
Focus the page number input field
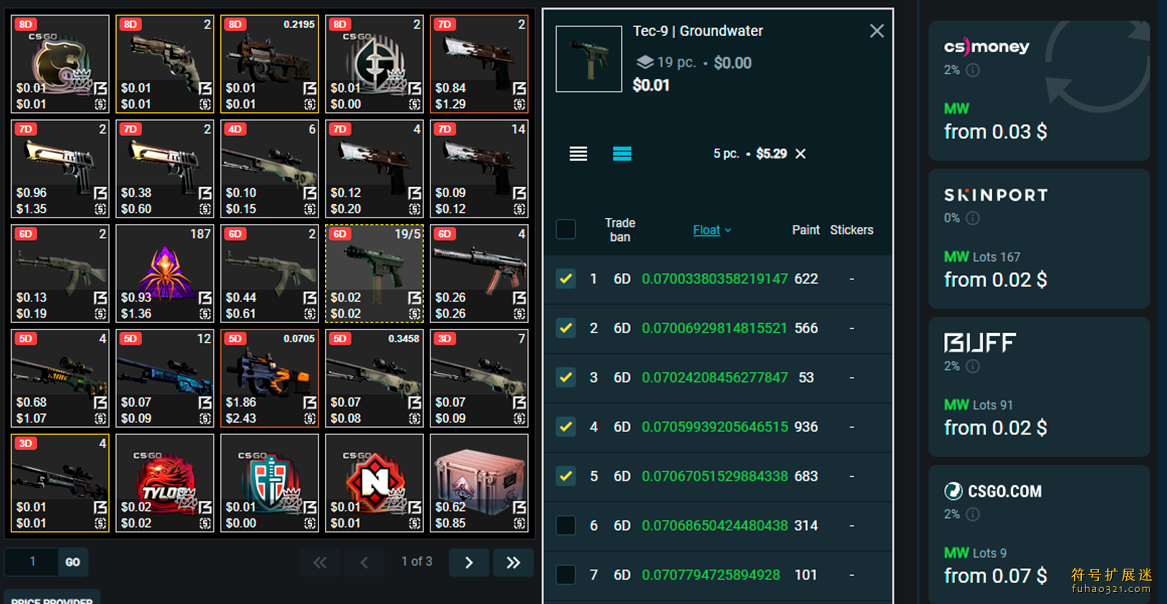[x=32, y=562]
